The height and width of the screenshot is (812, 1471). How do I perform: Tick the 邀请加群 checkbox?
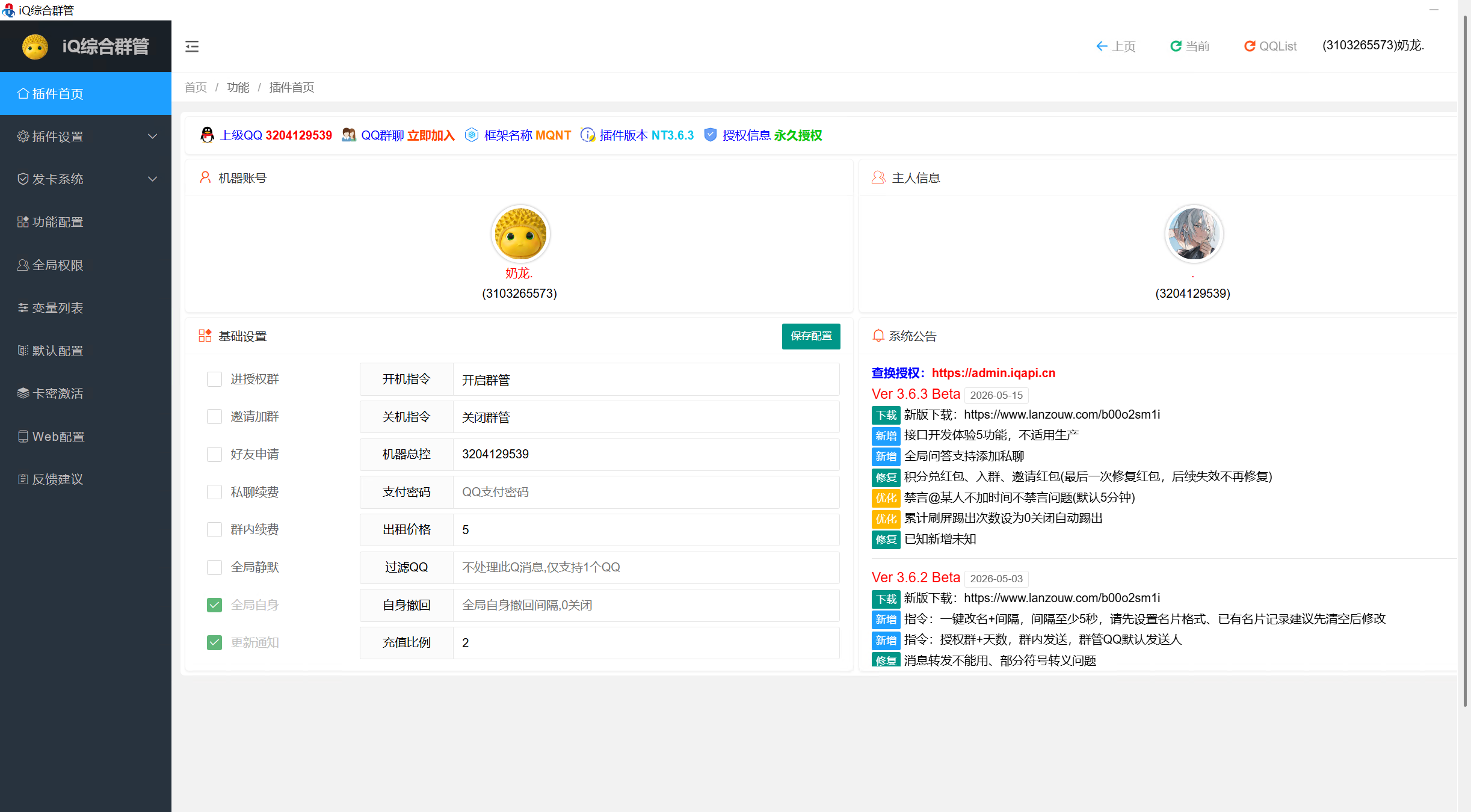point(214,416)
